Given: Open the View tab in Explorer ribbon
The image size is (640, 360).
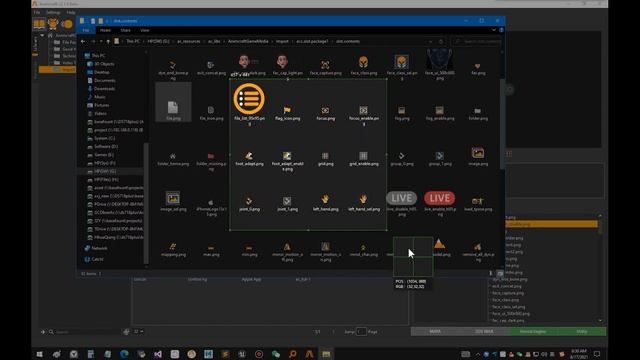Looking at the screenshot, I should click(144, 30).
